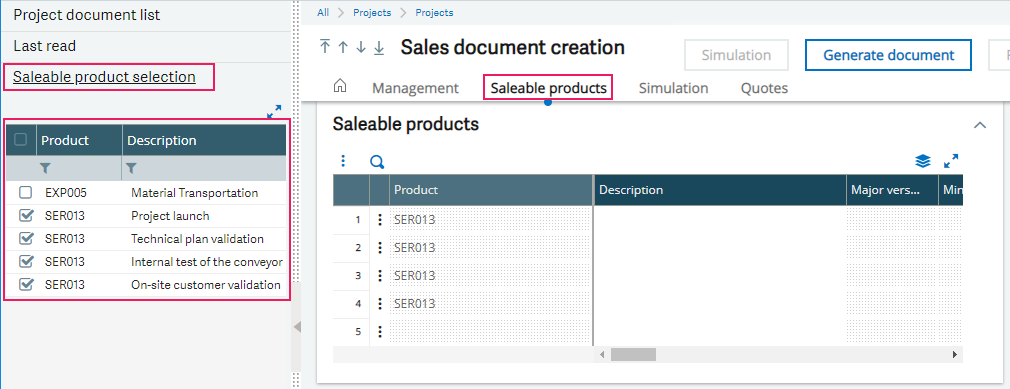The image size is (1010, 389).
Task: Check the EXP005 Material Transportation checkbox
Action: [x=25, y=192]
